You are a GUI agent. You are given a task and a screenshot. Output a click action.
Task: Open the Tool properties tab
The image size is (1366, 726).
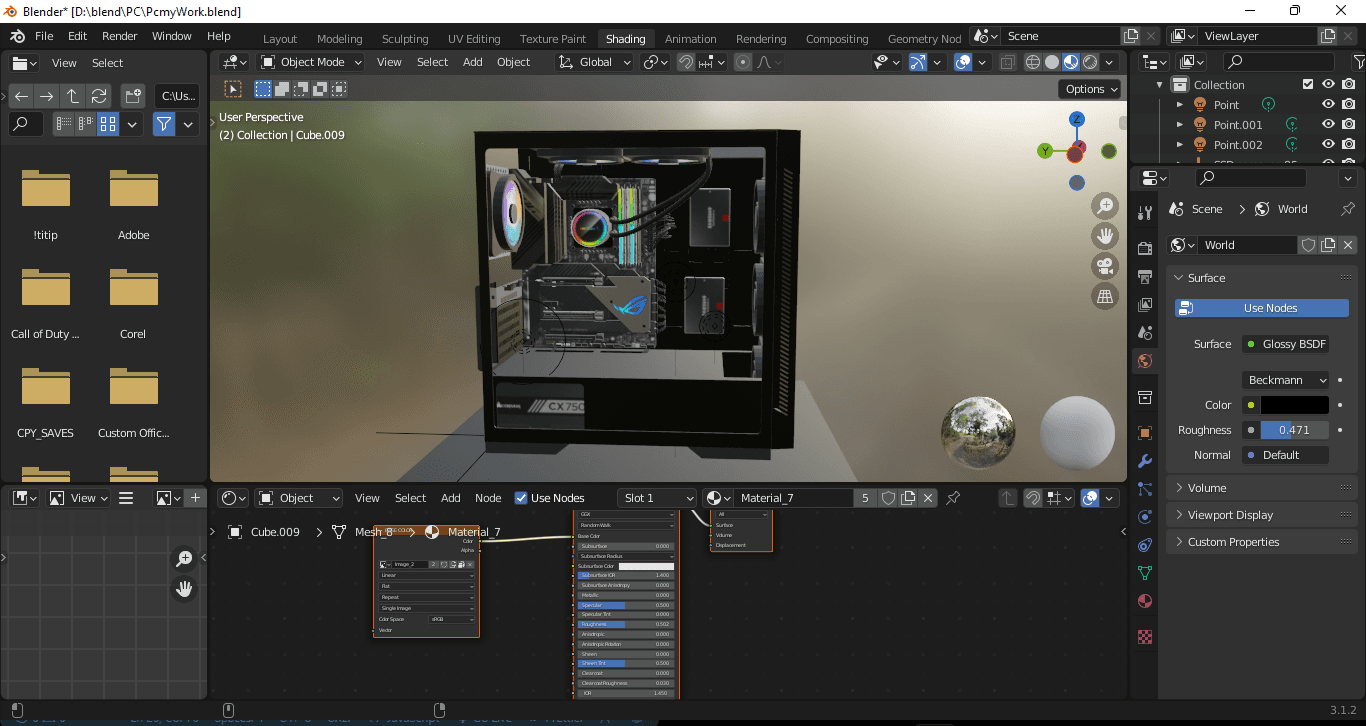coord(1145,214)
